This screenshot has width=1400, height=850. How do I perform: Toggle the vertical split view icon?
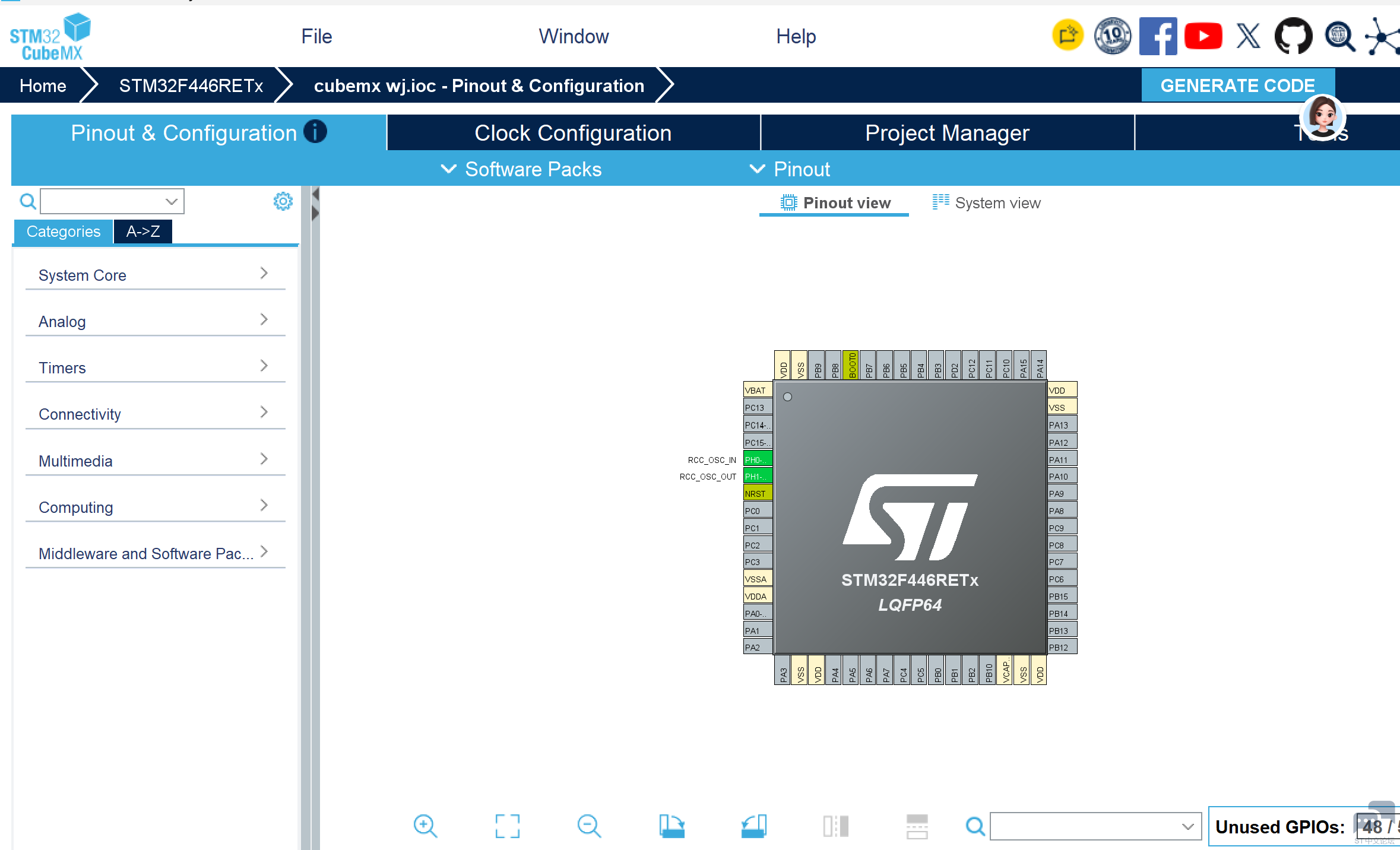pos(836,826)
